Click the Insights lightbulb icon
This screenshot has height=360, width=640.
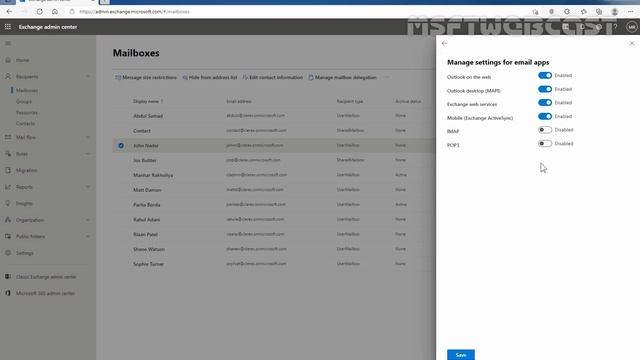click(x=8, y=203)
